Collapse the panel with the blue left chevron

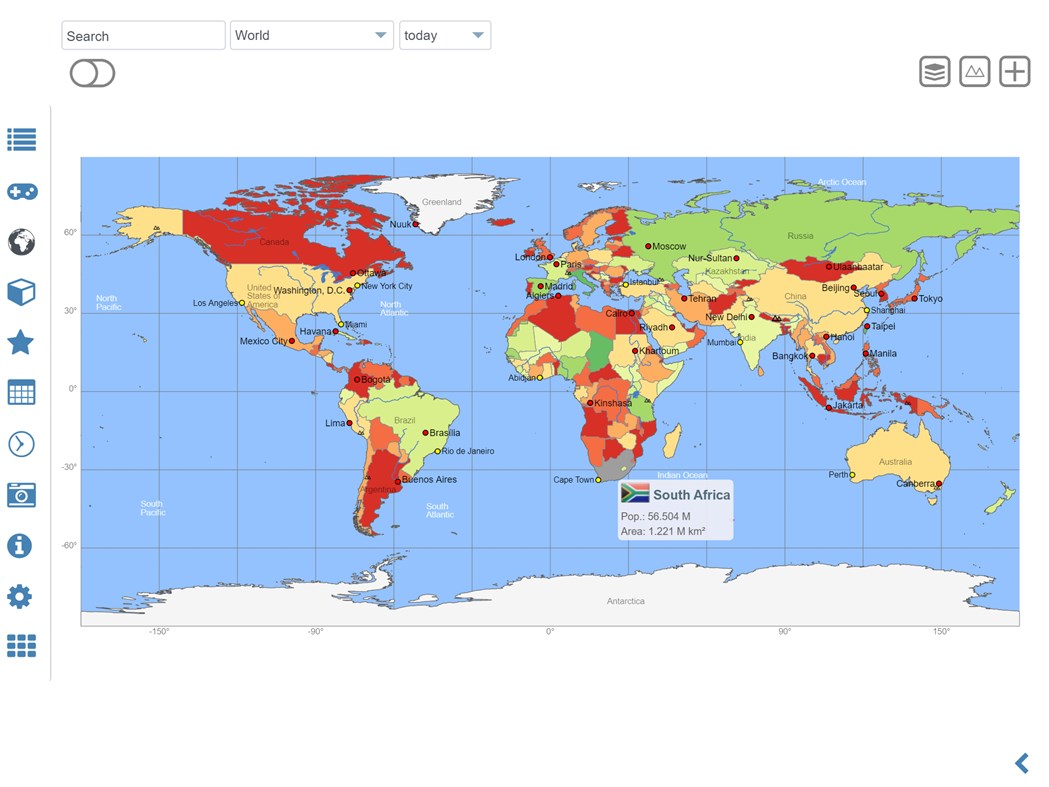(x=1021, y=762)
